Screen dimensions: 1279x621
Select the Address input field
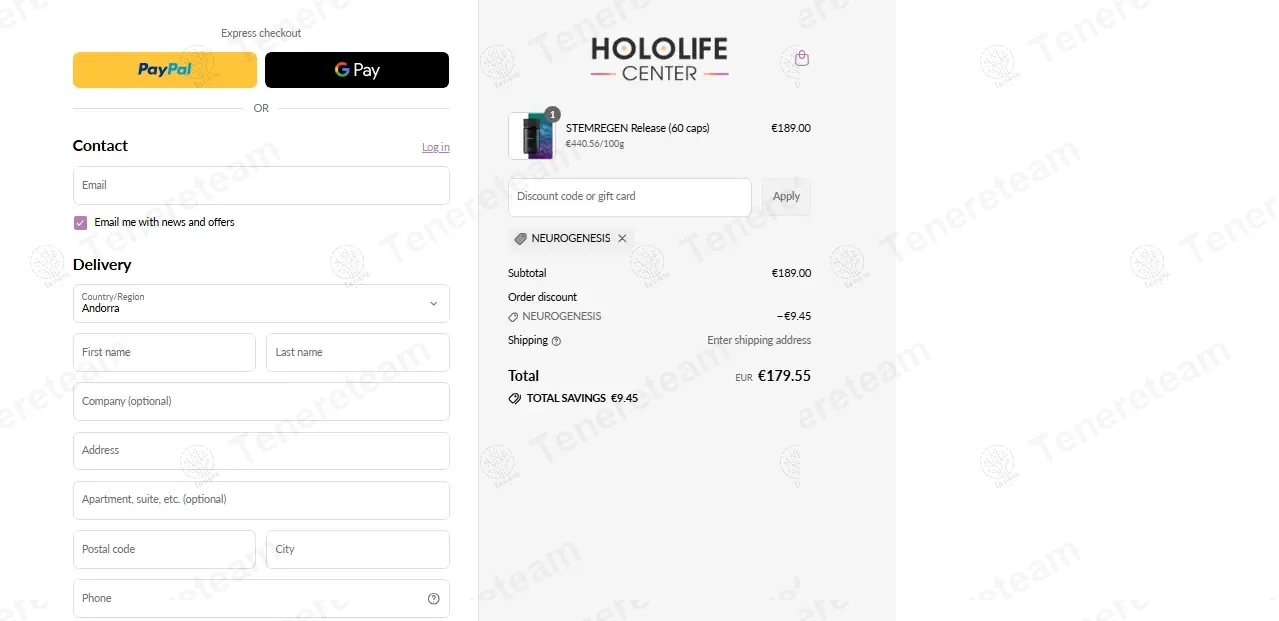point(261,450)
